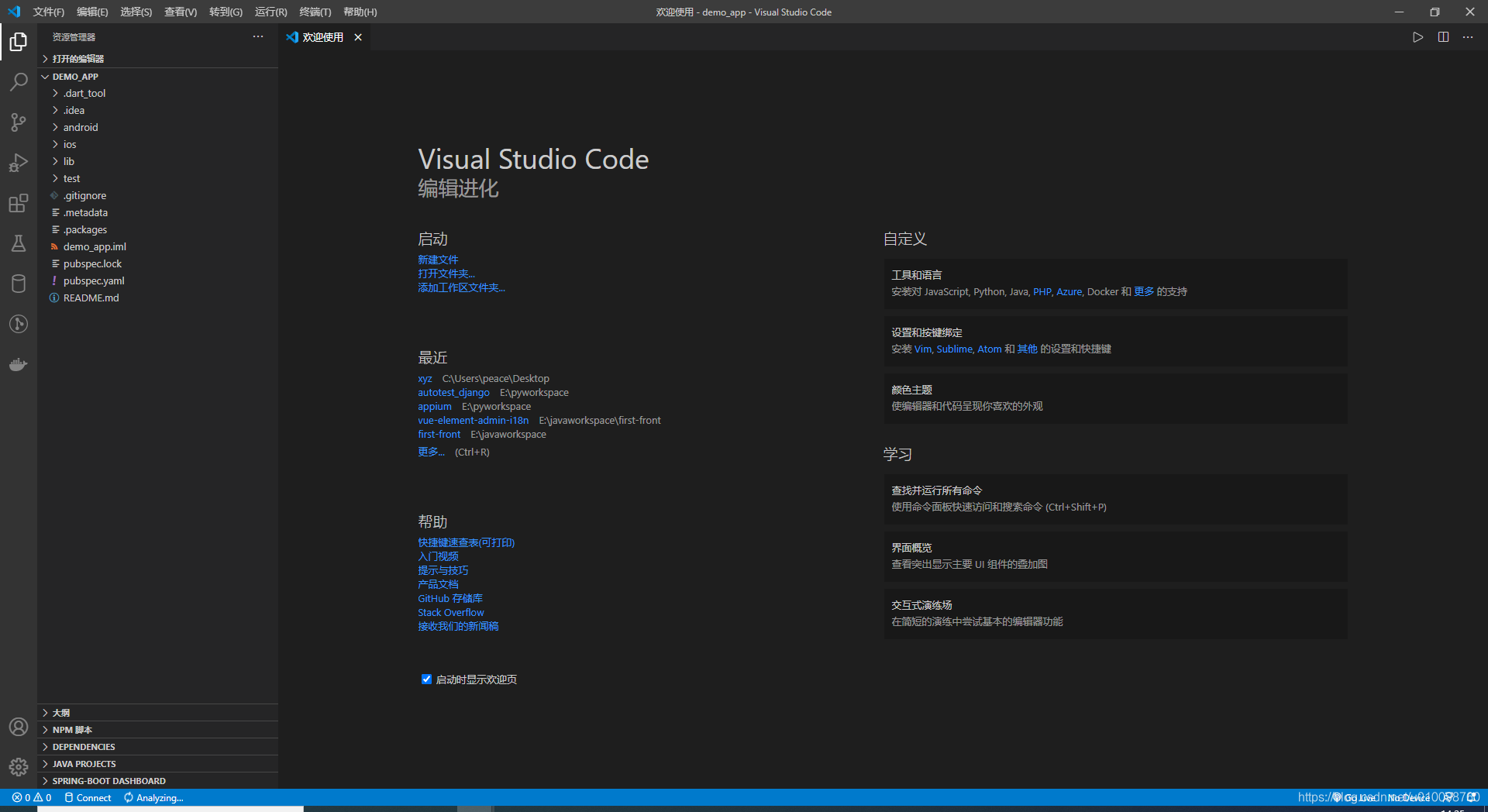Screen dimensions: 1488x812
Task: Open pubspec.yaml file
Action: point(157,280)
